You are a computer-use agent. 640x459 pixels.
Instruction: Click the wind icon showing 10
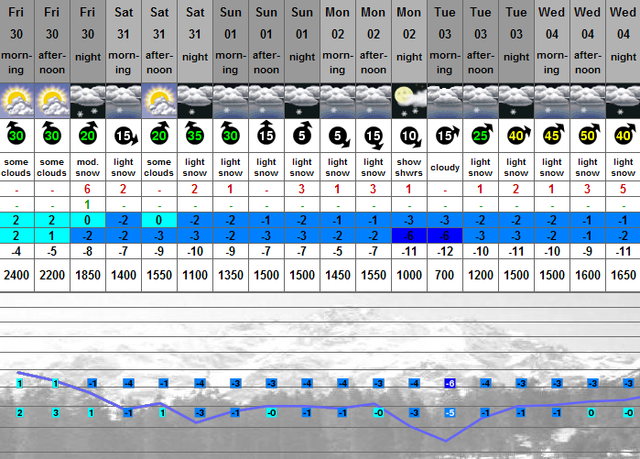(410, 137)
